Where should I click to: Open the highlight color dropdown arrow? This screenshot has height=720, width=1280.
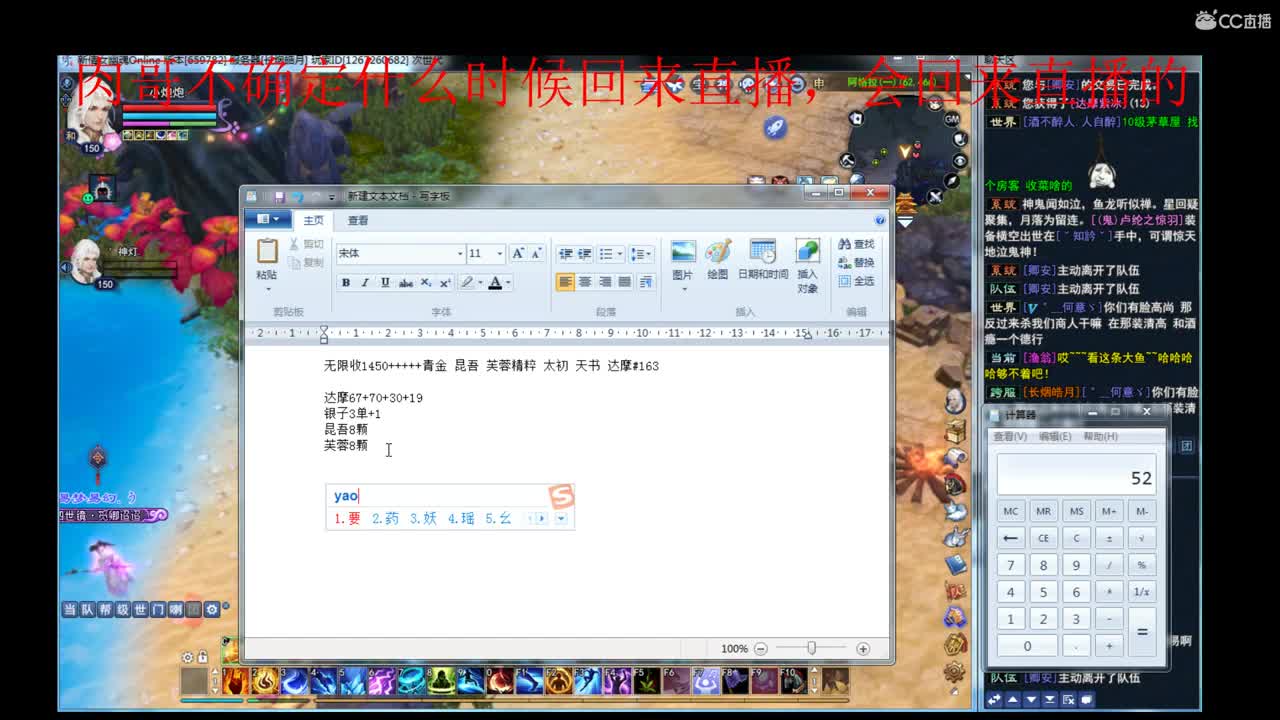(479, 283)
